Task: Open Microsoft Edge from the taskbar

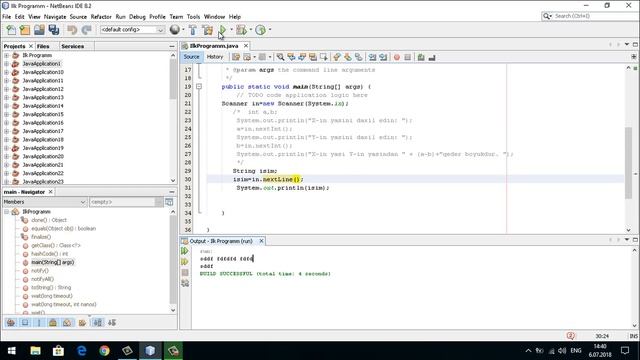Action: click(82, 351)
